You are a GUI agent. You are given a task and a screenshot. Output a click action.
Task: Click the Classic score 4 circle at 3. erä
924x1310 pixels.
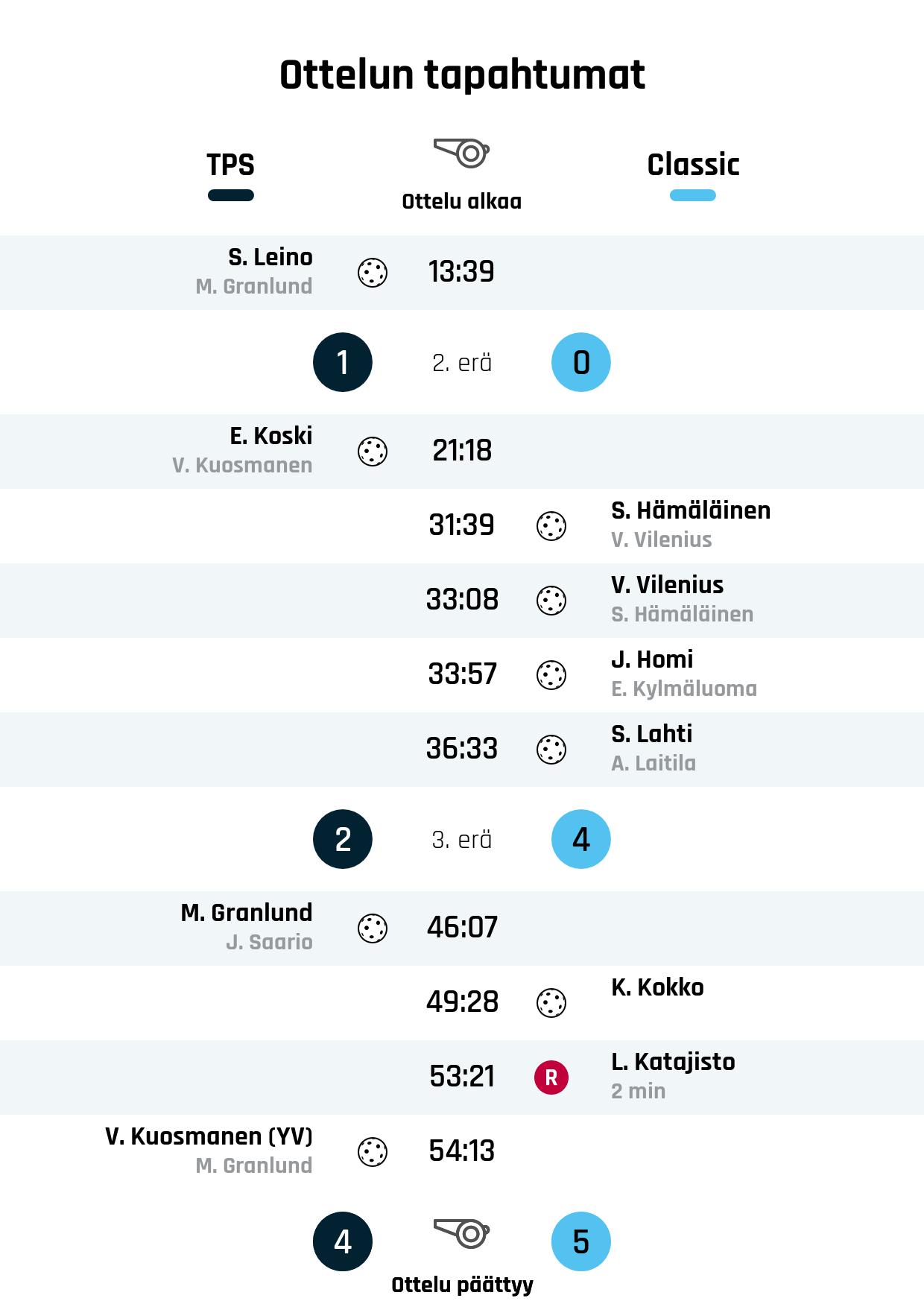coord(581,839)
